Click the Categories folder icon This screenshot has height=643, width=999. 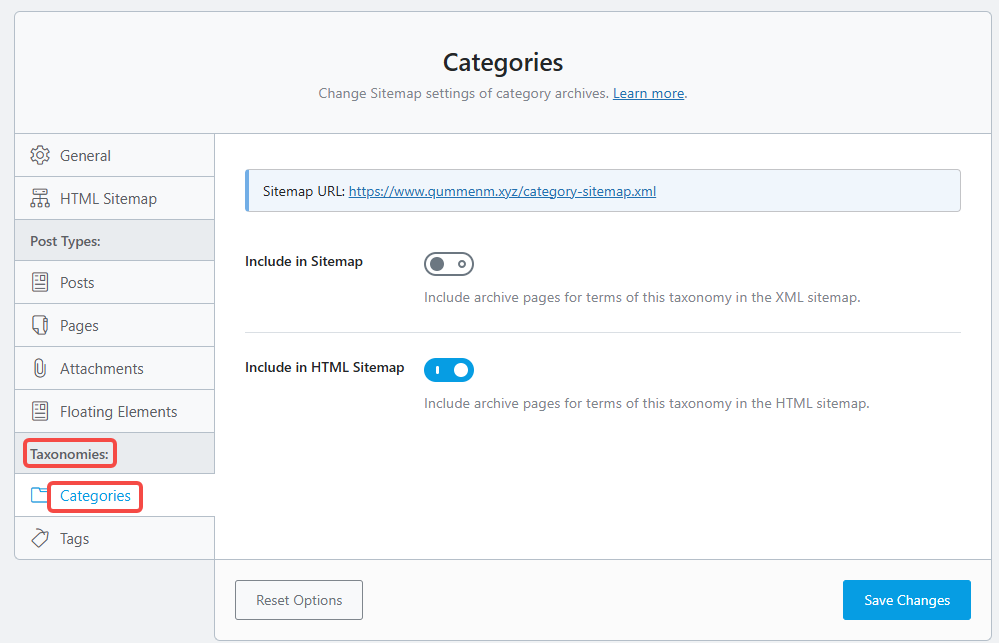coord(39,495)
